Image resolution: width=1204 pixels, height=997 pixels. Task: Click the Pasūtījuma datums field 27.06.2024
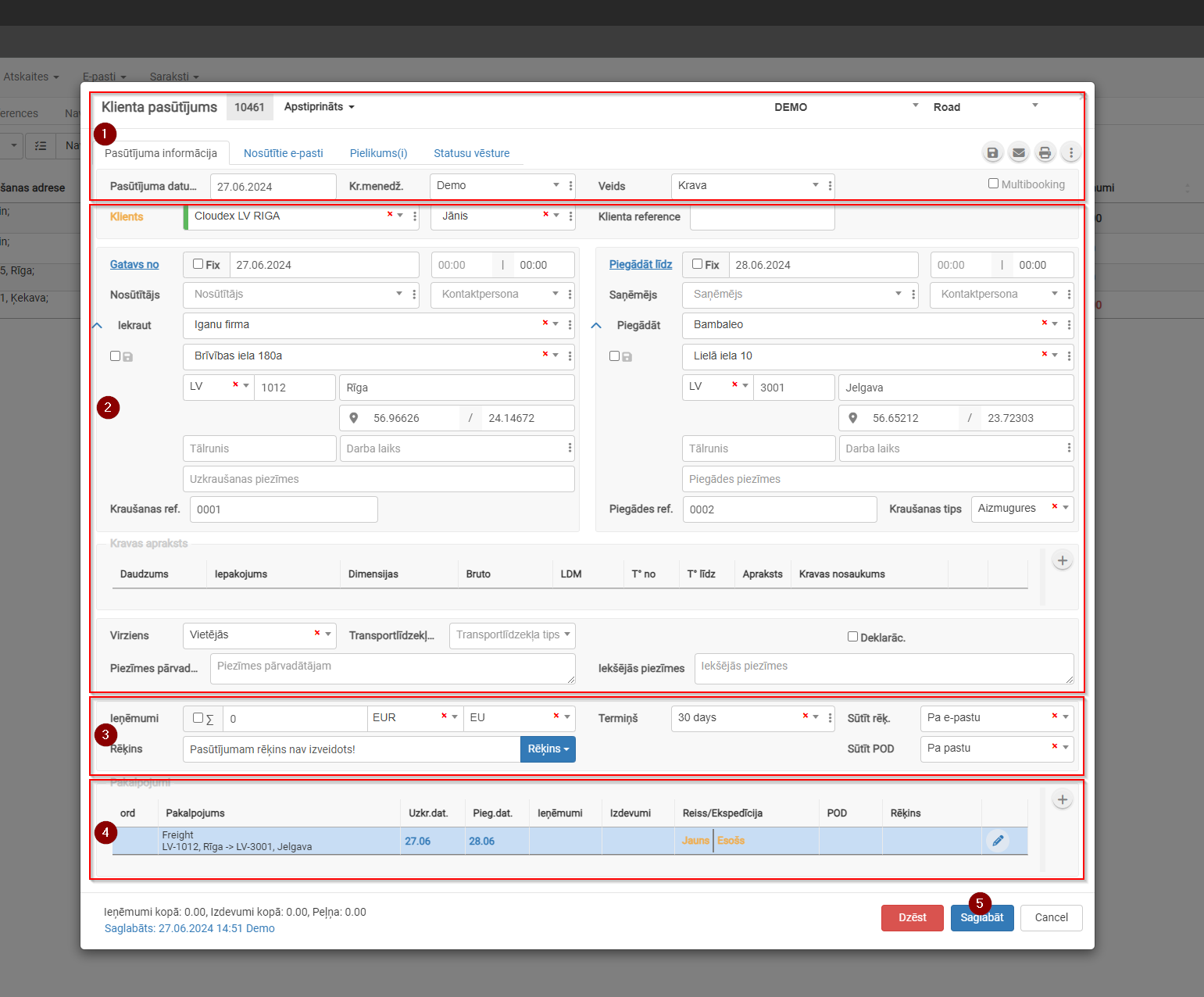273,187
